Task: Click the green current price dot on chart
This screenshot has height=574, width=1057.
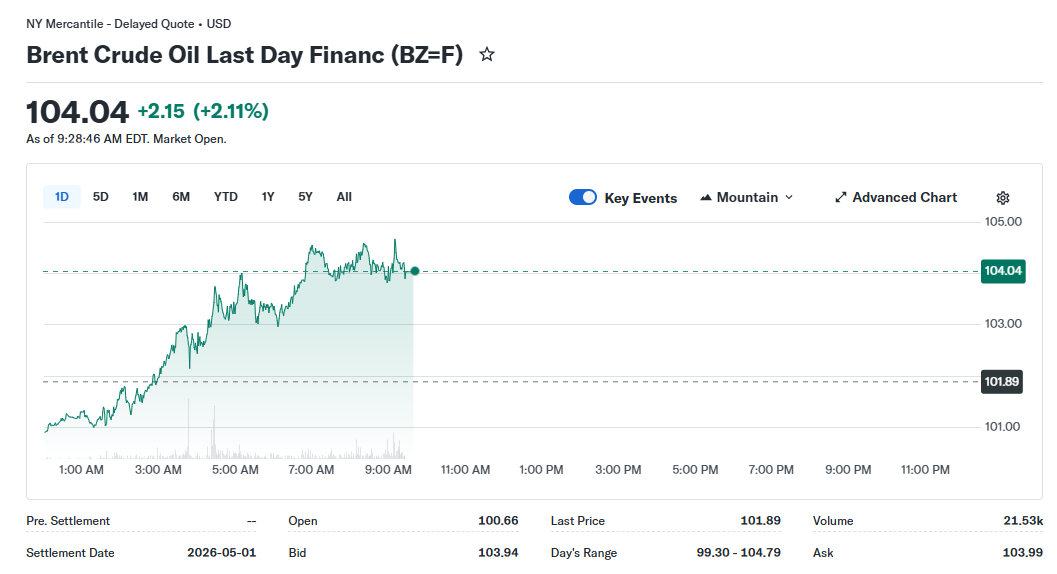Action: coord(415,271)
